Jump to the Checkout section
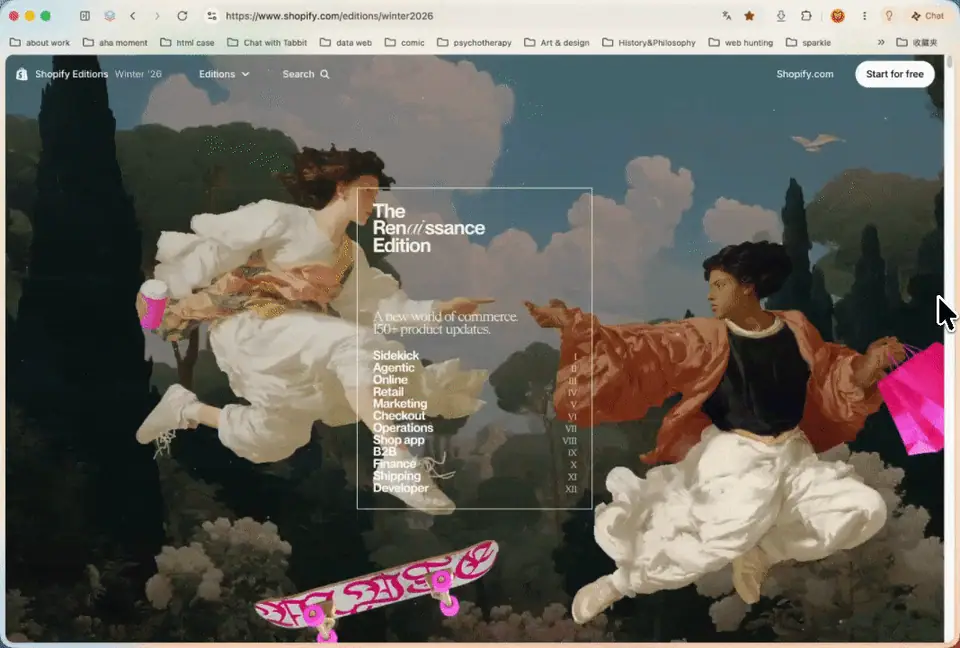The image size is (960, 648). [399, 416]
